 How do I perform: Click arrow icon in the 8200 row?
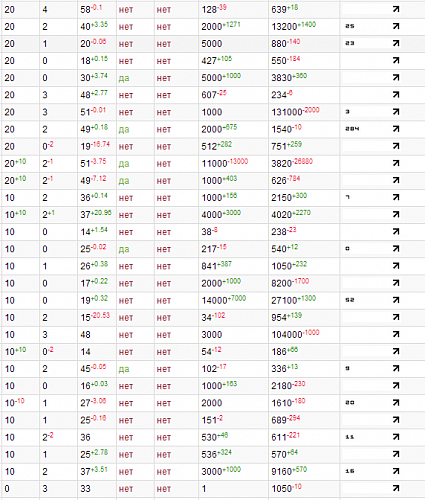click(396, 283)
